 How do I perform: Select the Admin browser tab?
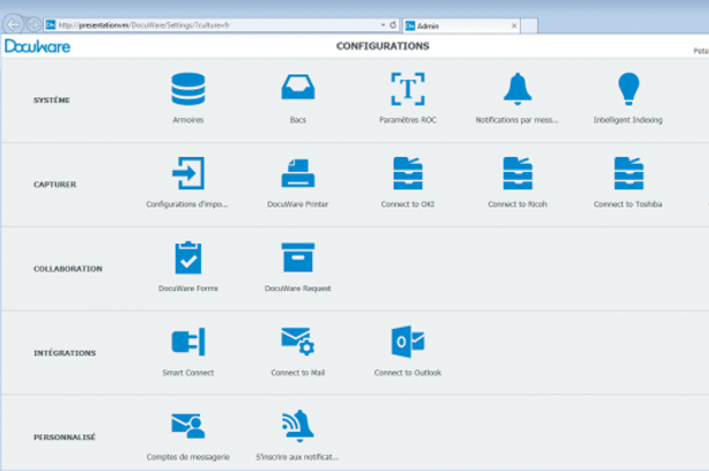coord(461,26)
